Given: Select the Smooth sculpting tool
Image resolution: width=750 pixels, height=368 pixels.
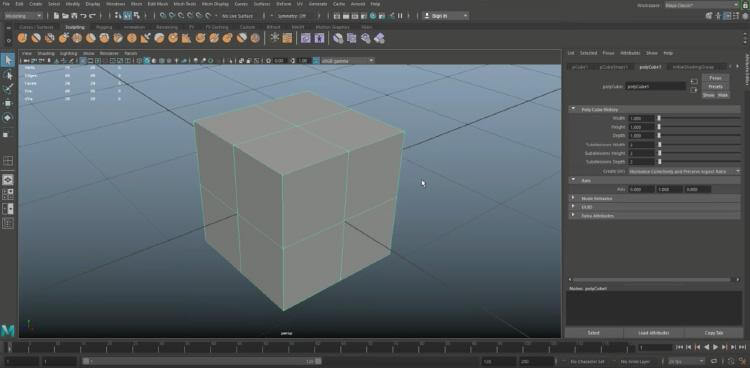Looking at the screenshot, I should coord(36,38).
